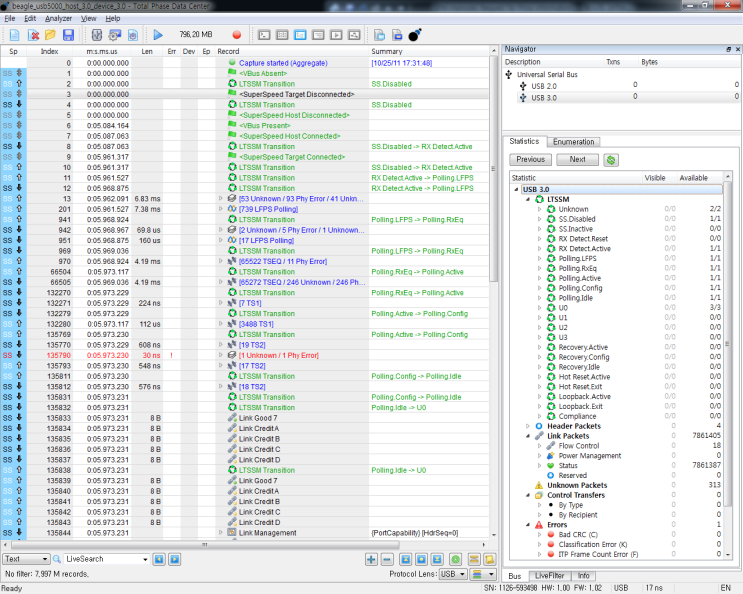Collapse the LTSSM statistics node

(x=527, y=199)
